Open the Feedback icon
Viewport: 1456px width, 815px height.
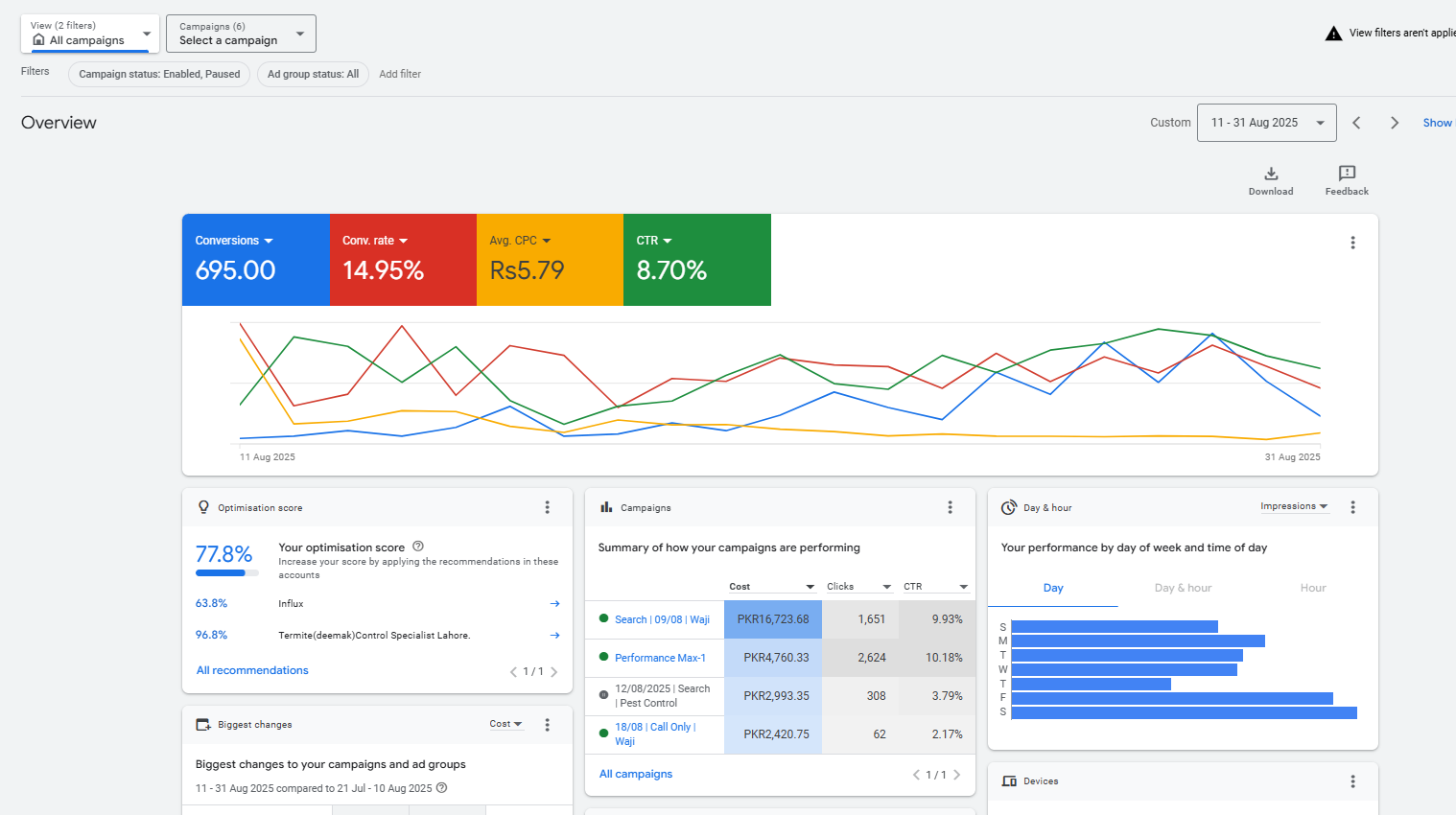[x=1347, y=174]
